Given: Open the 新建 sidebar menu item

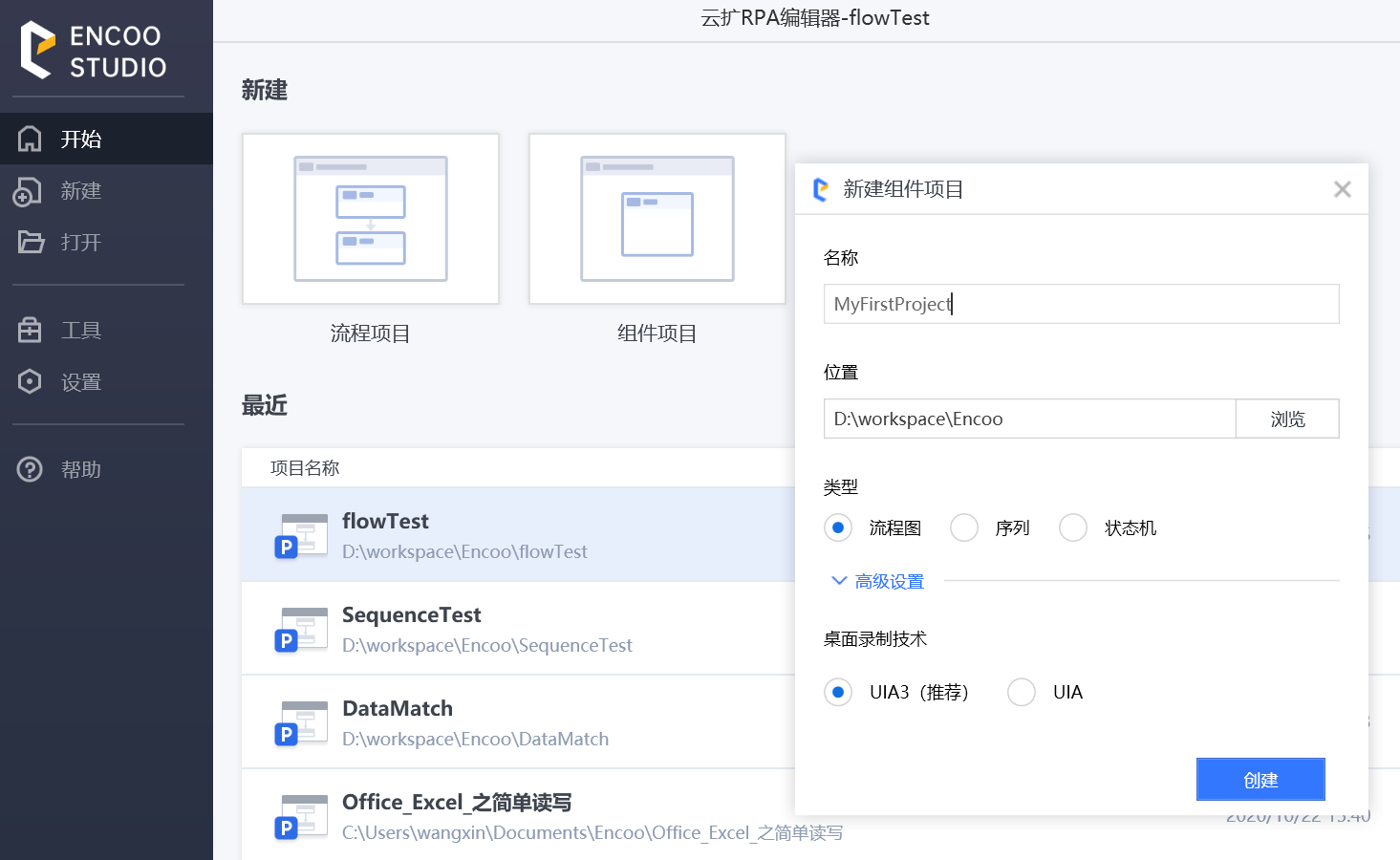Looking at the screenshot, I should coord(106,191).
